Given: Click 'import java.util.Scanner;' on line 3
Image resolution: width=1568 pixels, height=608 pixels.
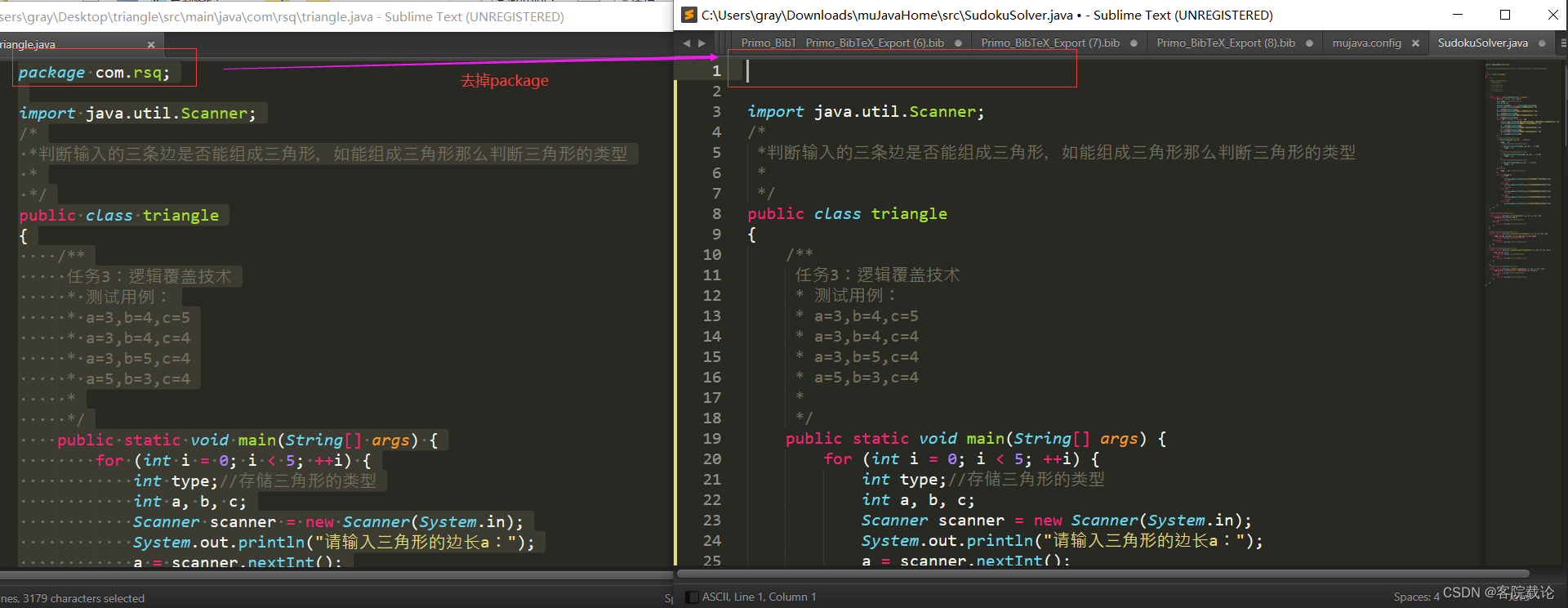Looking at the screenshot, I should (x=866, y=112).
